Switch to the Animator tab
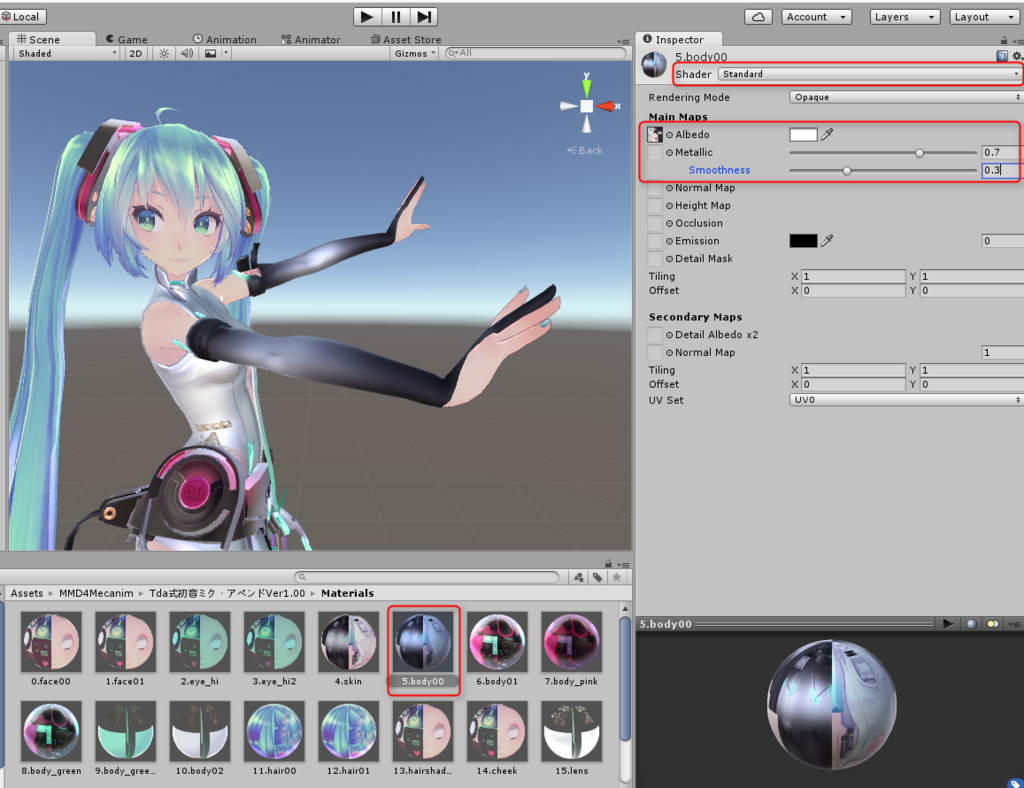This screenshot has height=788, width=1024. click(x=311, y=39)
